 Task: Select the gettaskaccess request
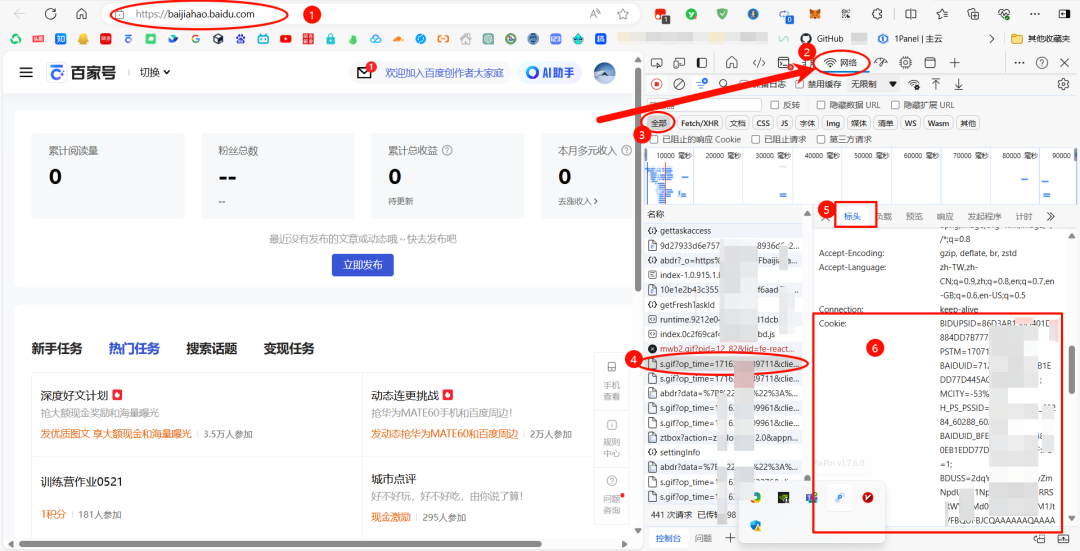coord(725,231)
